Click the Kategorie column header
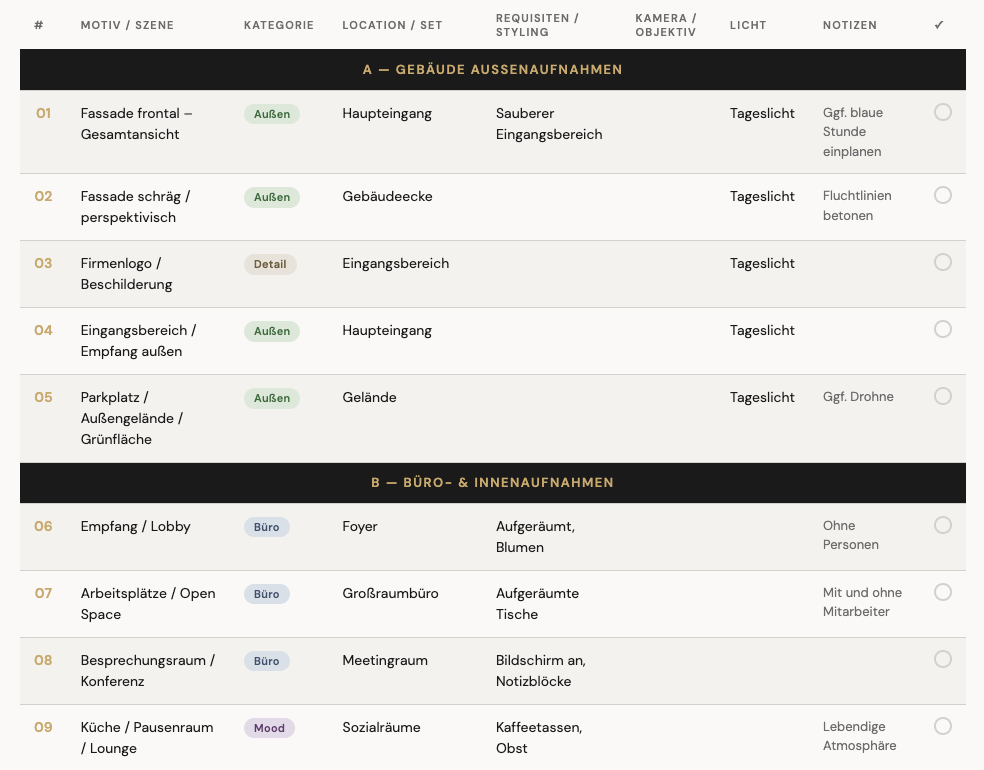The height and width of the screenshot is (770, 984). click(x=279, y=25)
